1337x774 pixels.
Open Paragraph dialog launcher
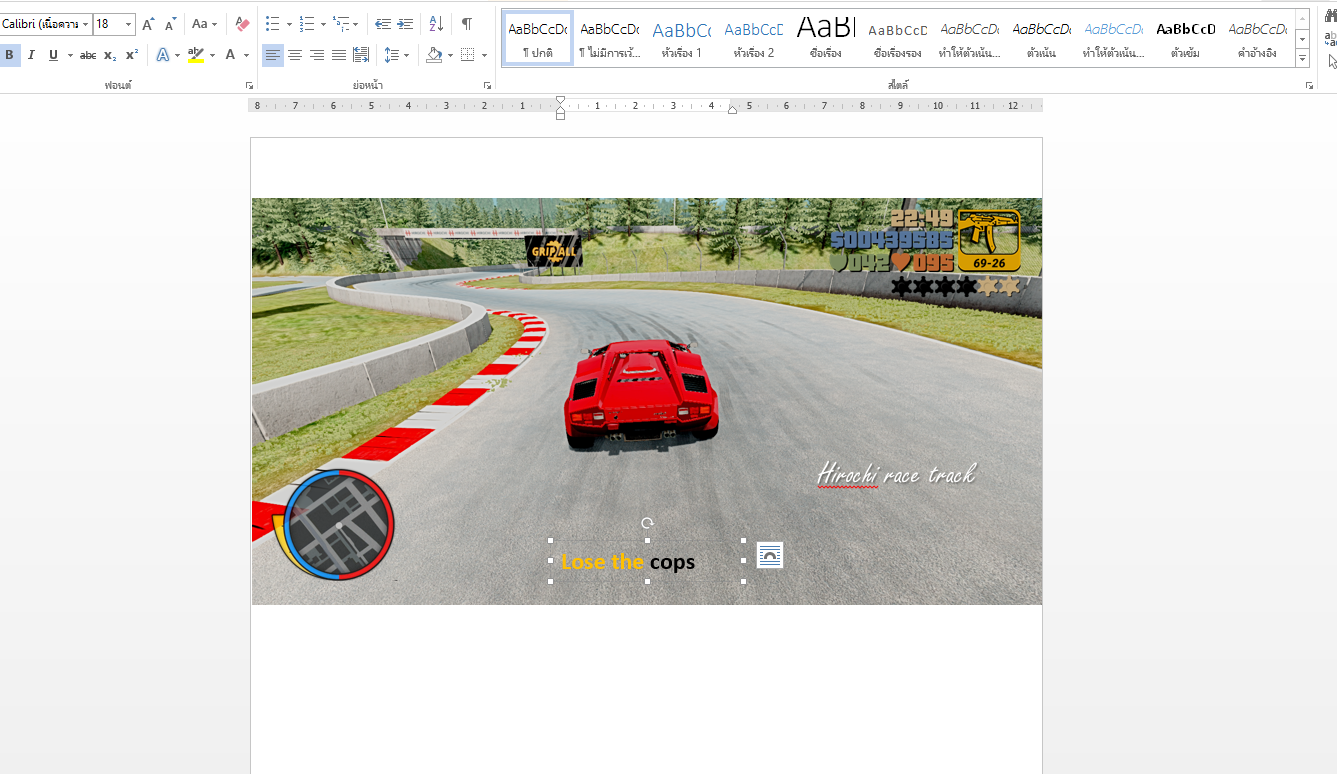click(x=488, y=86)
